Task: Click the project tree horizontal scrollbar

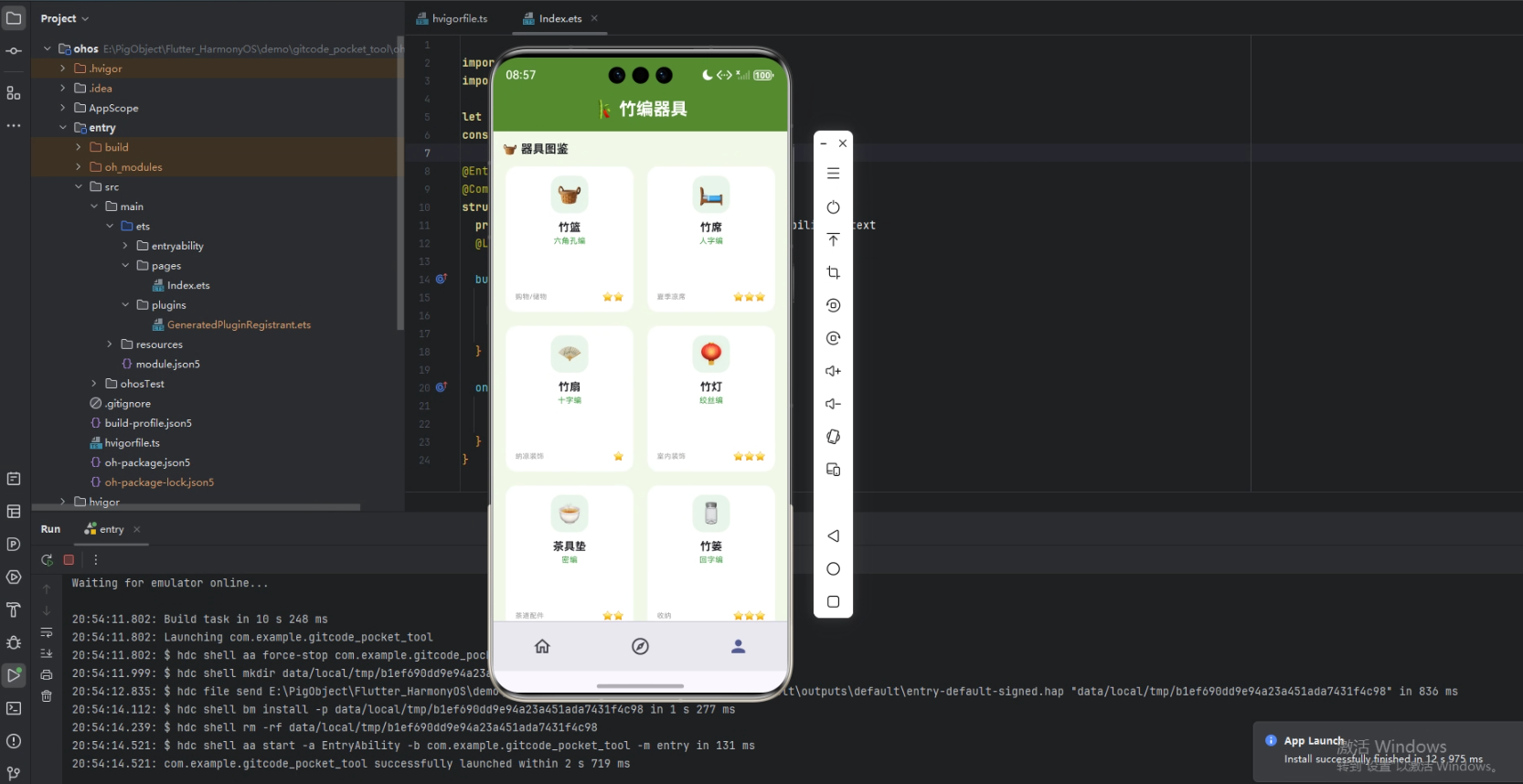Action: [x=197, y=507]
